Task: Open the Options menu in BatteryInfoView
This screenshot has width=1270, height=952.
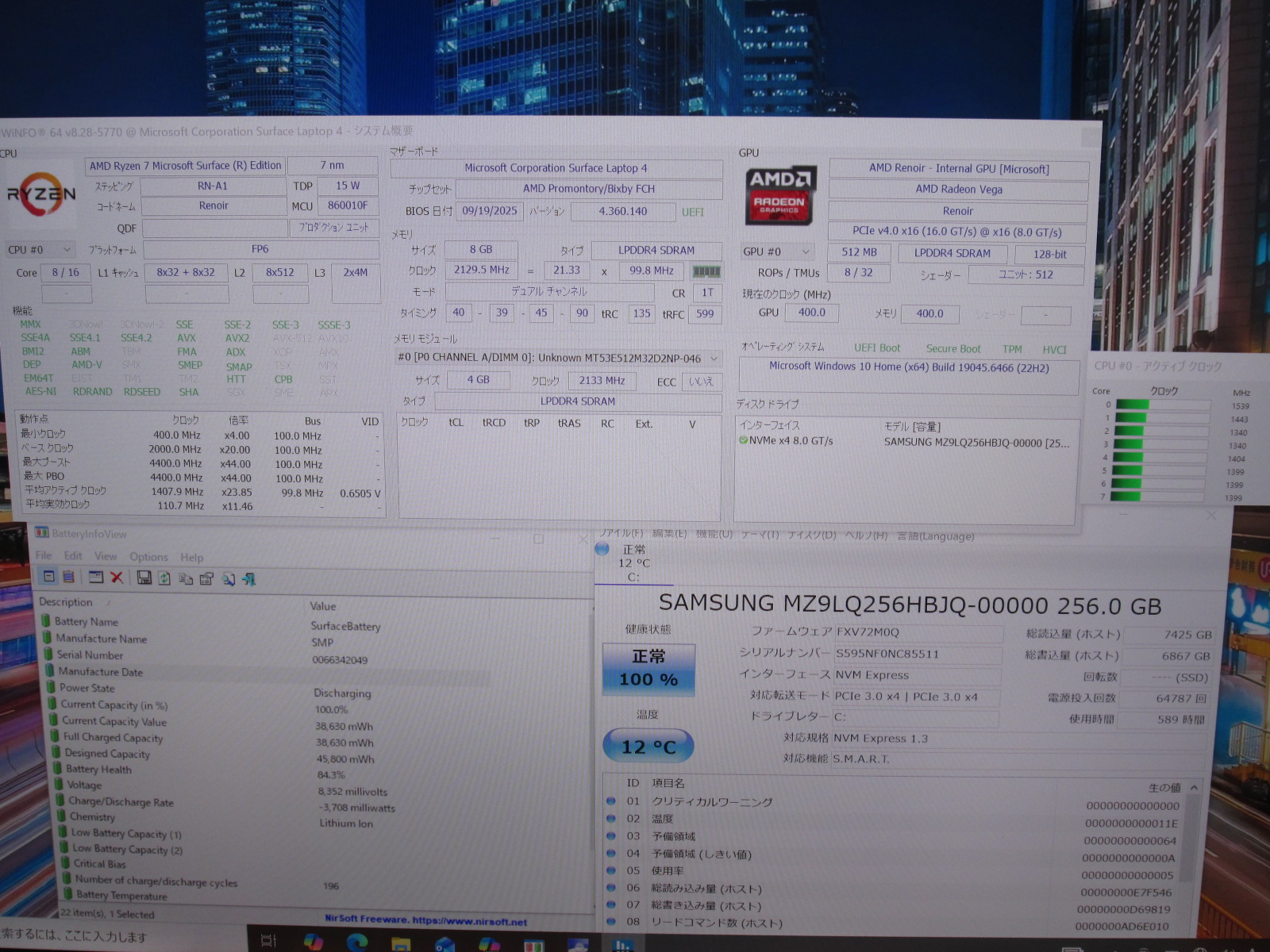Action: click(x=148, y=557)
